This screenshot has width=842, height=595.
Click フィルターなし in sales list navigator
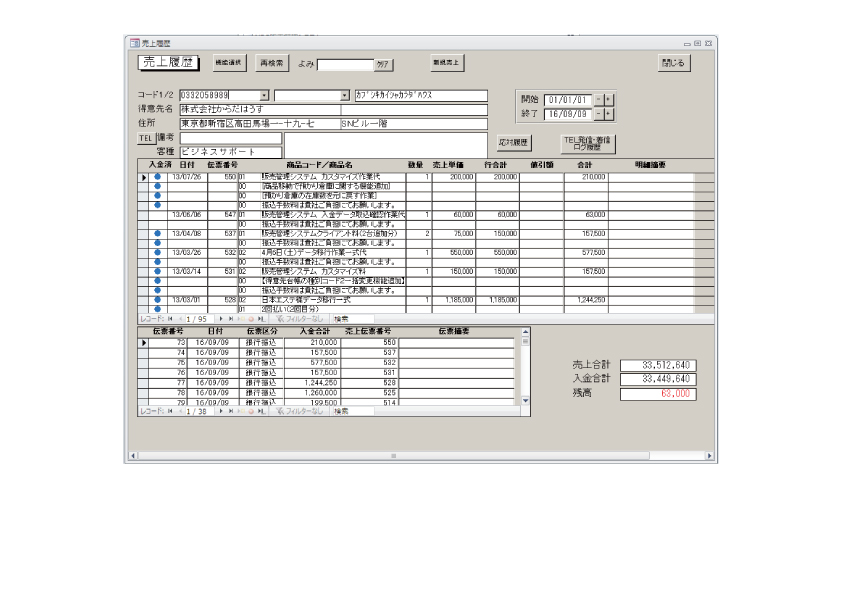pyautogui.click(x=300, y=319)
